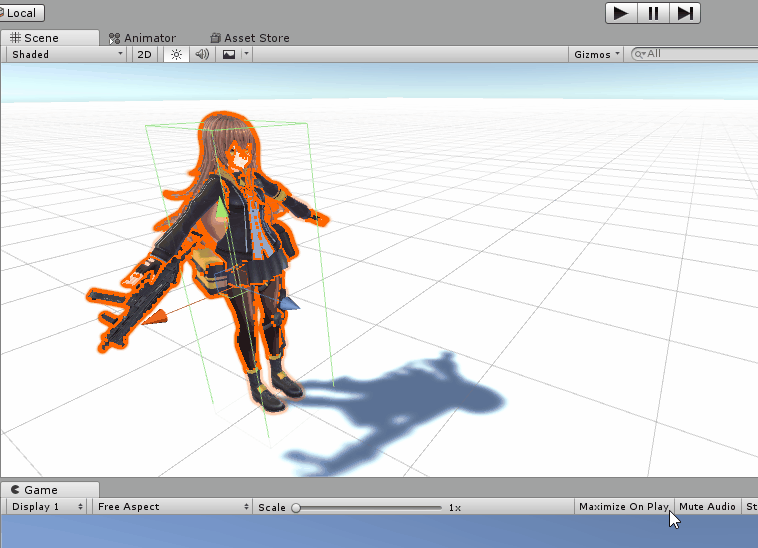The height and width of the screenshot is (548, 758).
Task: Toggle Maximize On Play
Action: coord(623,507)
